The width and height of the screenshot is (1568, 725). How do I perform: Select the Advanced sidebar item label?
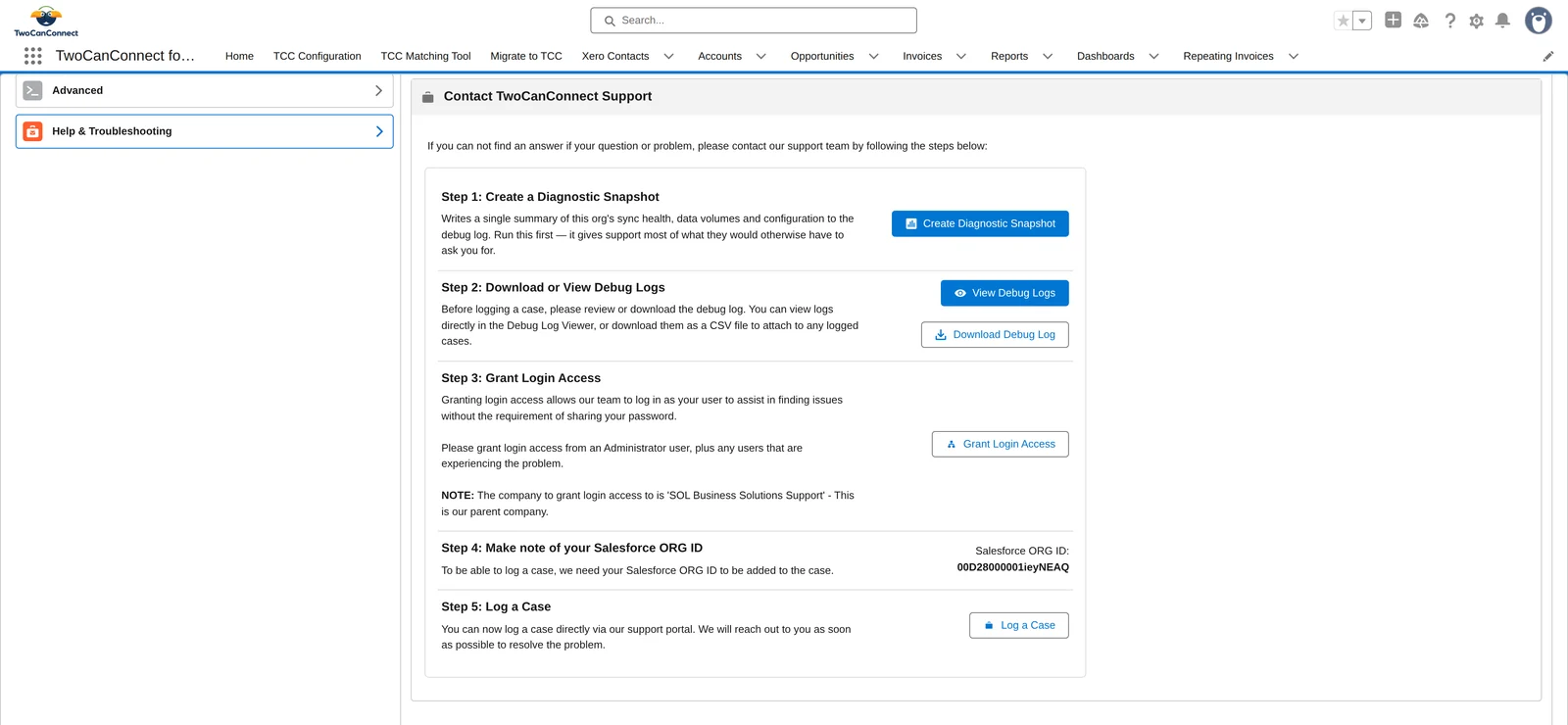[x=77, y=90]
